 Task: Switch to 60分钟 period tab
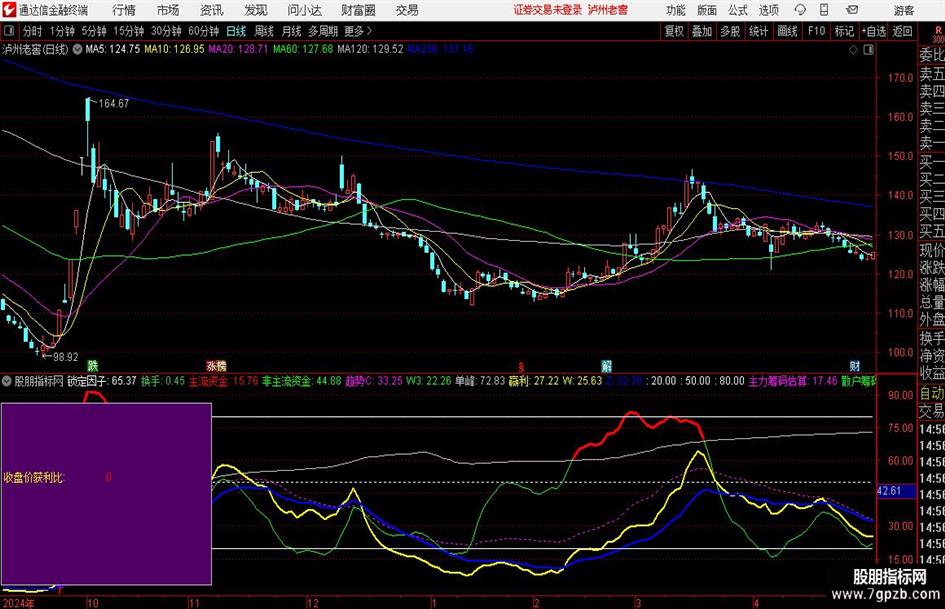click(x=203, y=31)
